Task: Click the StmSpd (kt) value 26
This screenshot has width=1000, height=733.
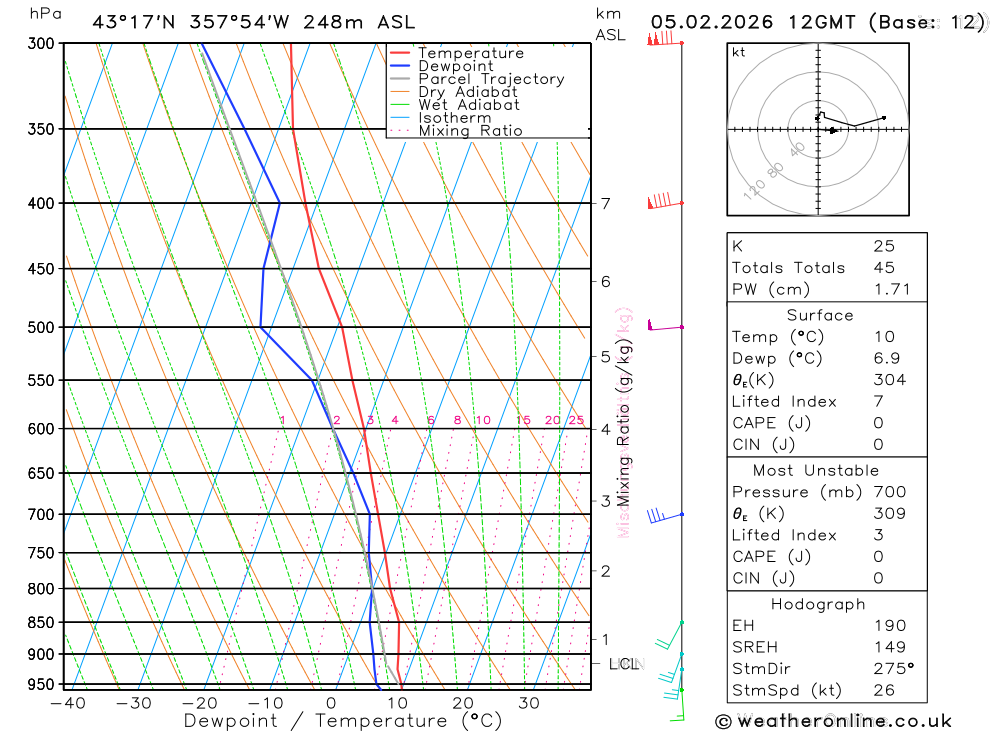Action: [884, 690]
